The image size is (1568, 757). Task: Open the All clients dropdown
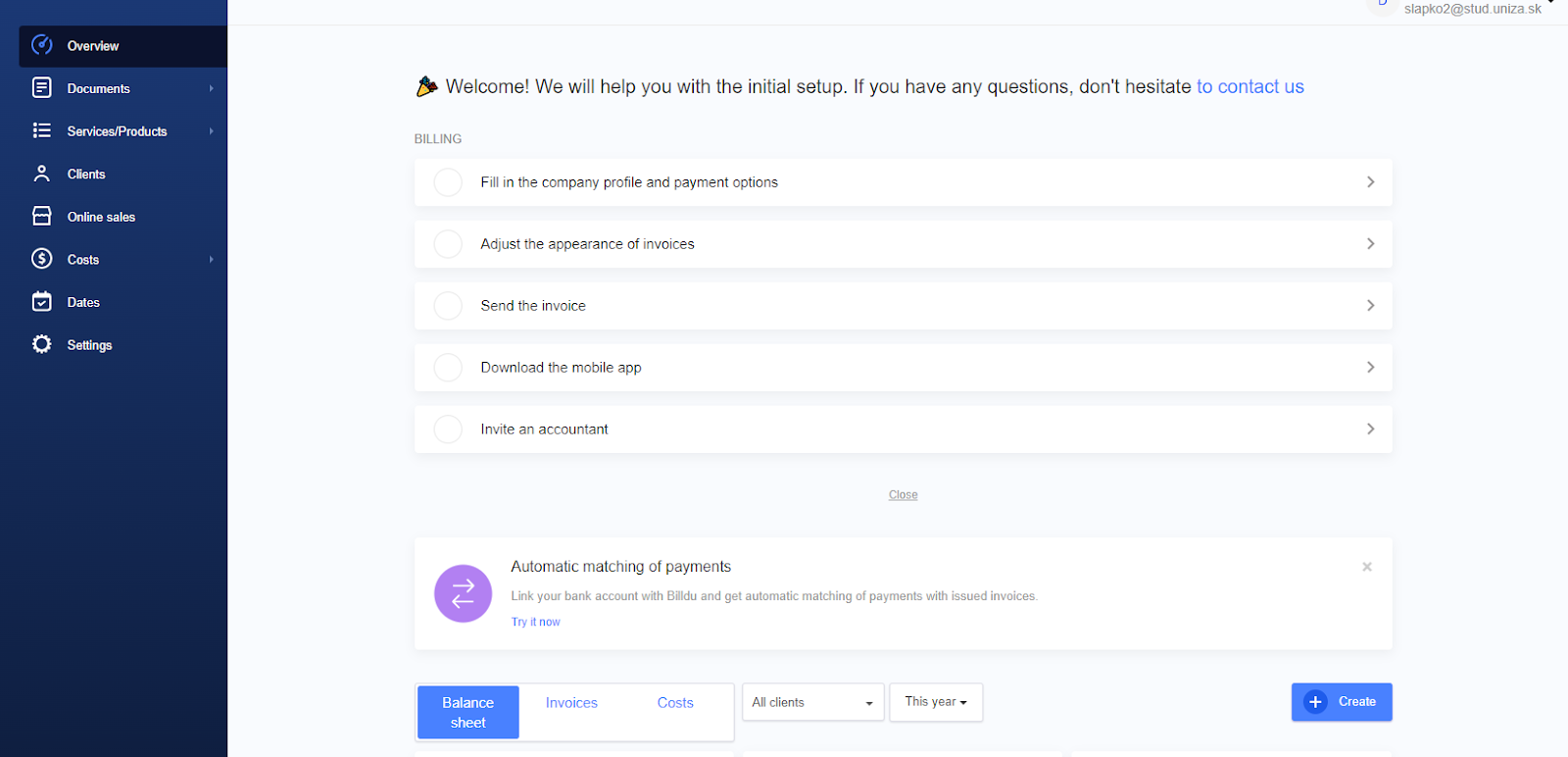click(x=812, y=702)
